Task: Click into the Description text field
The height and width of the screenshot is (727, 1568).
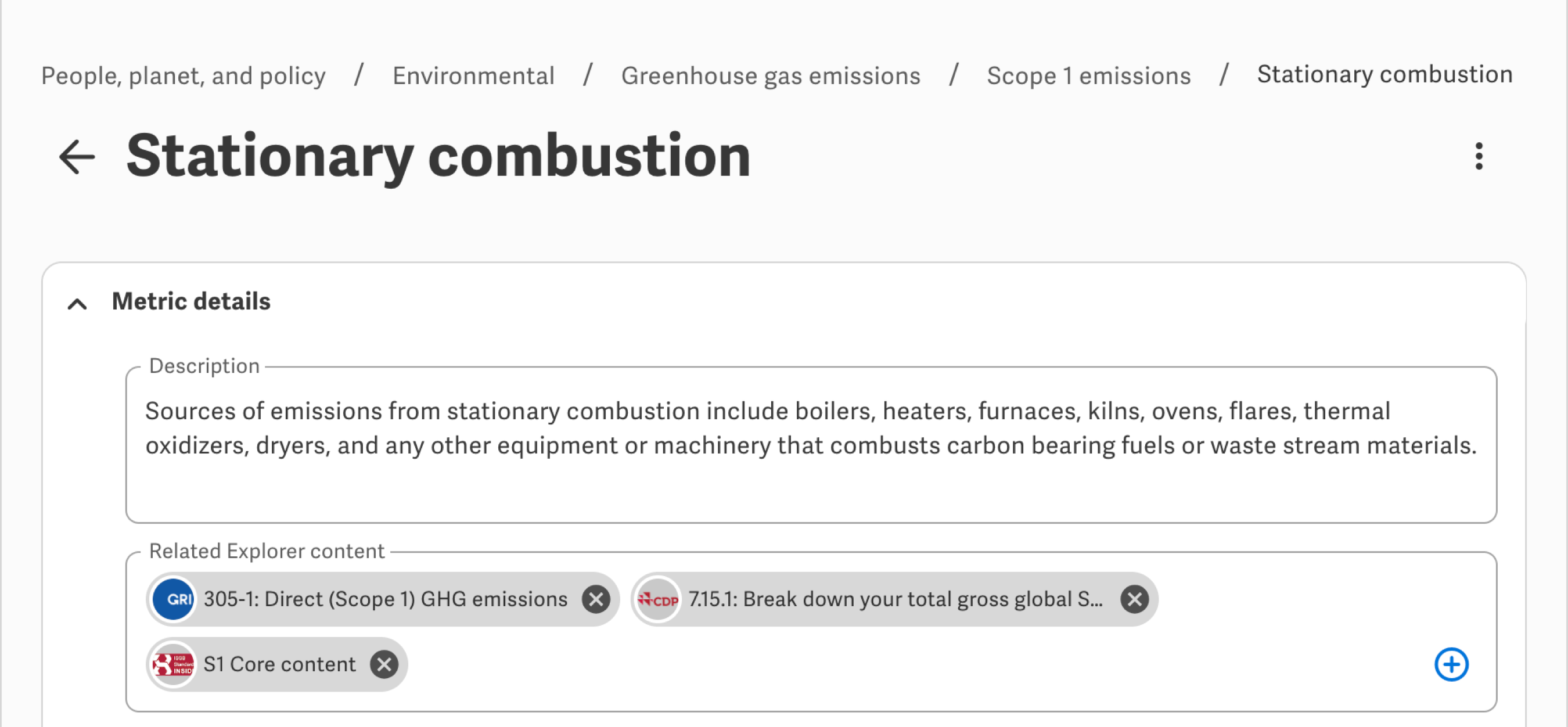Action: 810,444
